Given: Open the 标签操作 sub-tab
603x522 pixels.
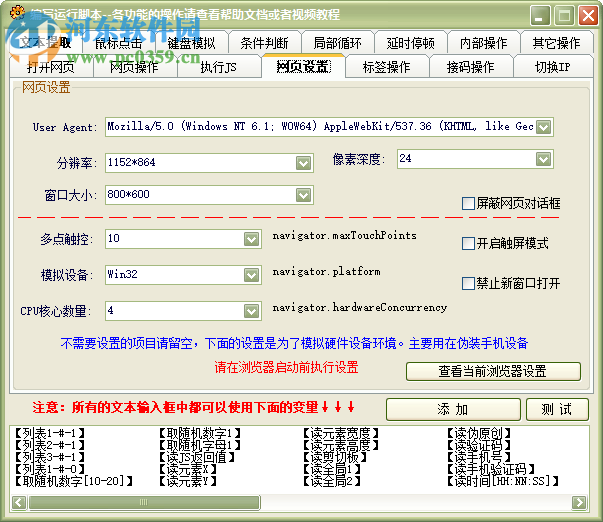Looking at the screenshot, I should pyautogui.click(x=386, y=67).
